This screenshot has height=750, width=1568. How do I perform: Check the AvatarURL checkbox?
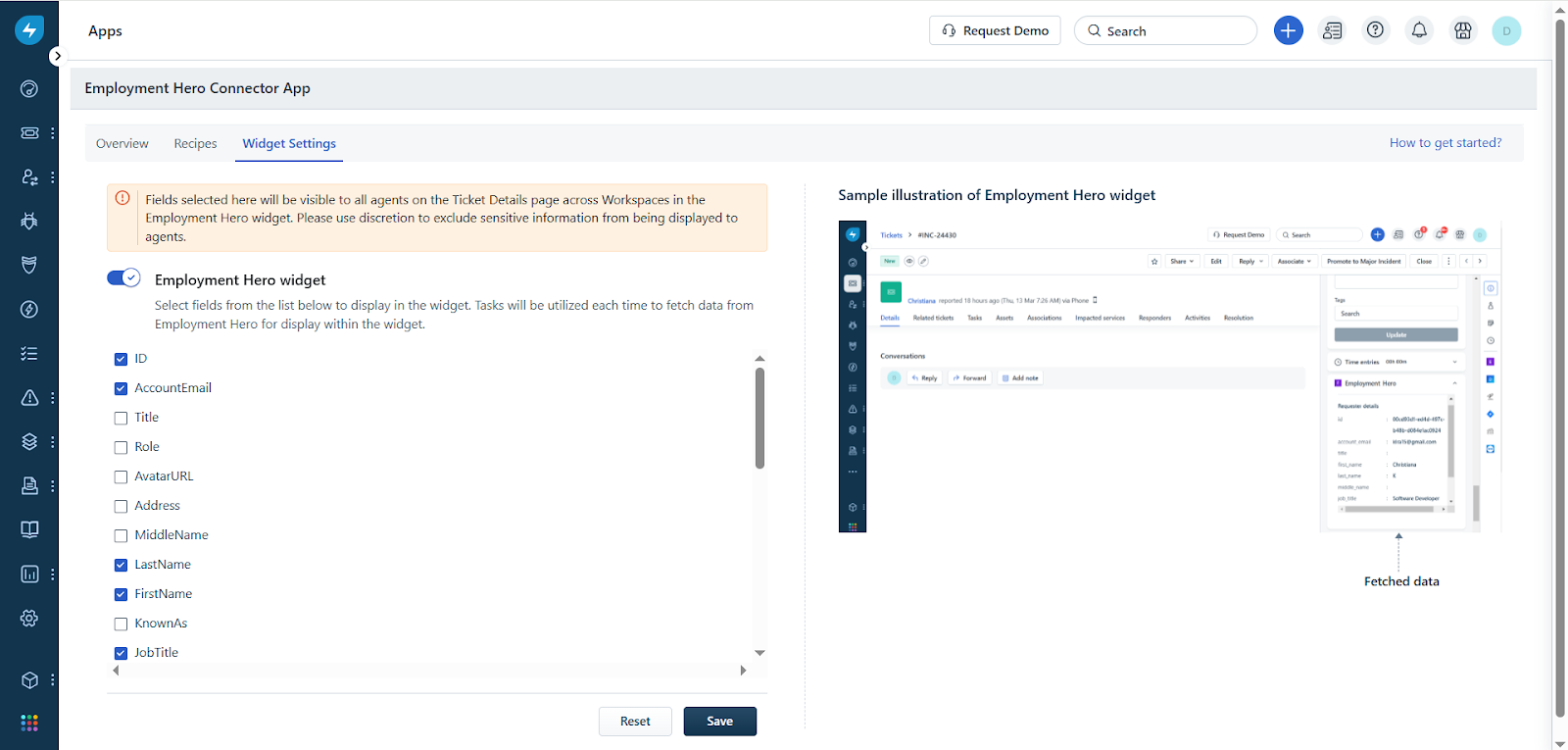coord(121,476)
